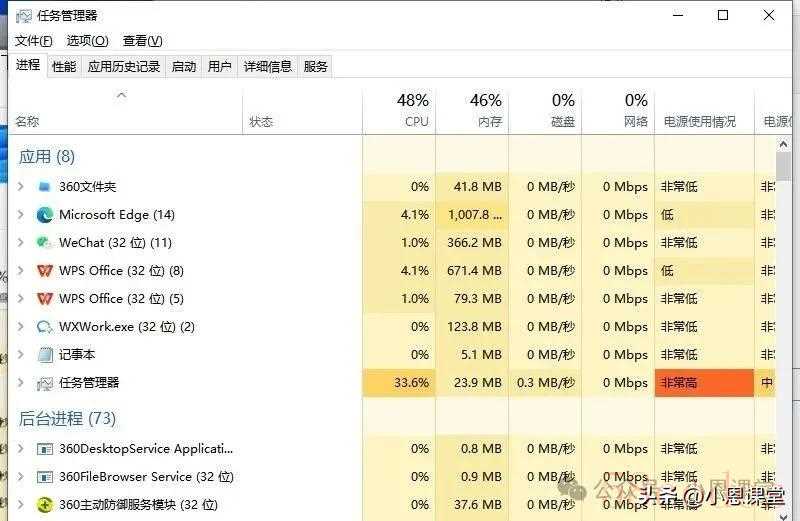Expand WPS Office (32 位) (5) group
The image size is (800, 521).
tap(20, 299)
